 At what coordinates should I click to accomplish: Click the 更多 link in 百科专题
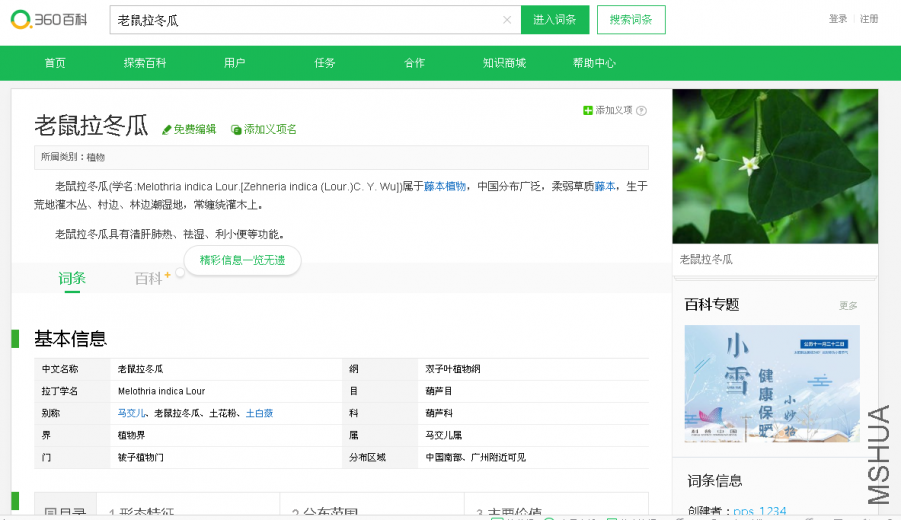click(x=848, y=306)
